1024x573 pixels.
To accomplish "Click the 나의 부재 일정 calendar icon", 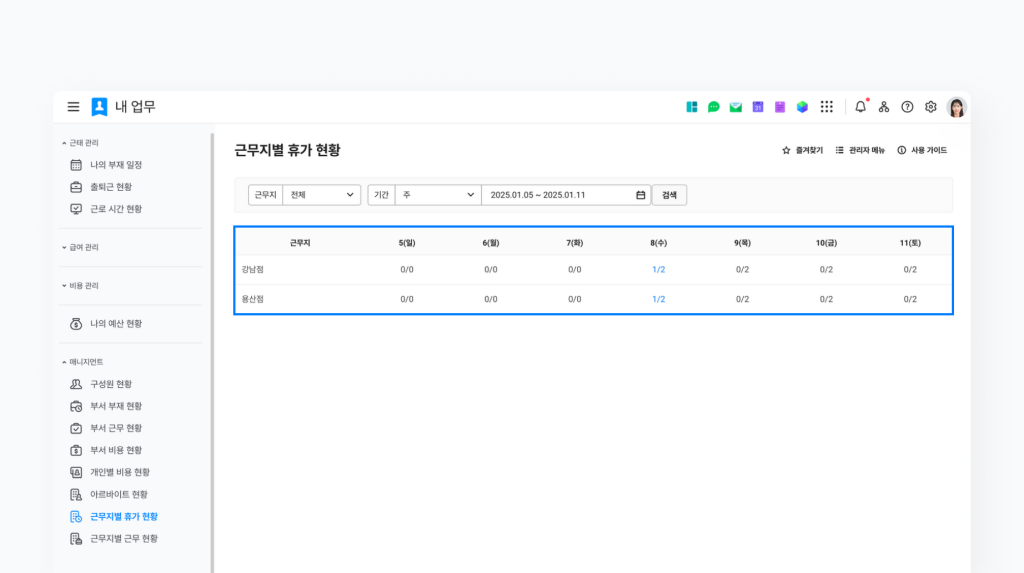I will tap(76, 165).
